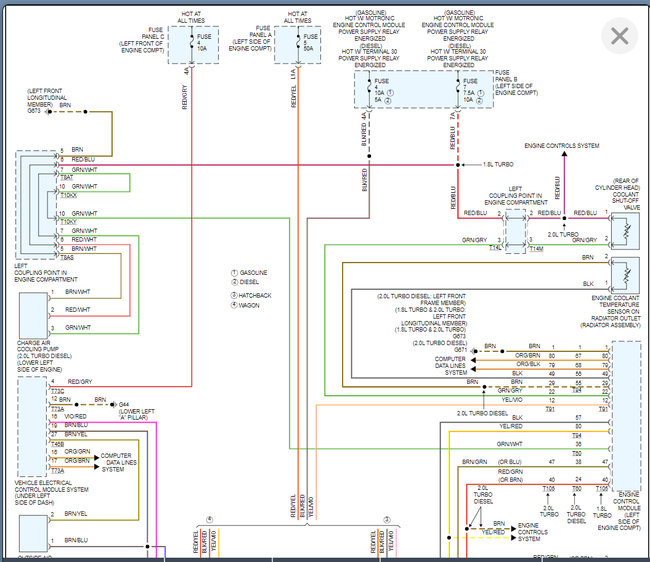This screenshot has width=650, height=562.
Task: Click the G44 ground label
Action: [124, 404]
